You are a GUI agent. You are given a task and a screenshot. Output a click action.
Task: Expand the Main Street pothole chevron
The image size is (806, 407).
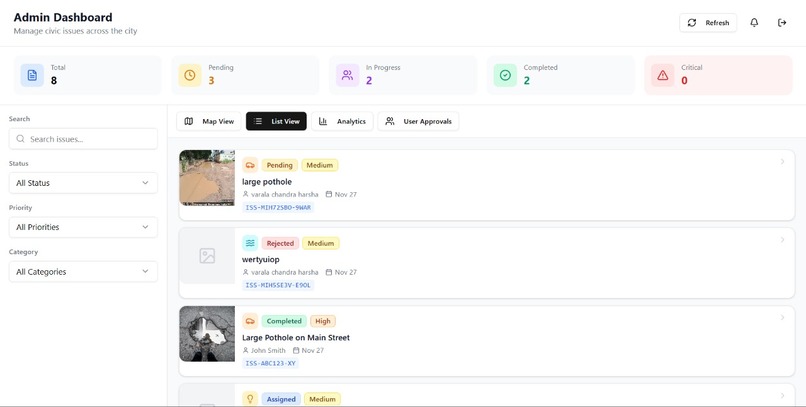tap(782, 318)
